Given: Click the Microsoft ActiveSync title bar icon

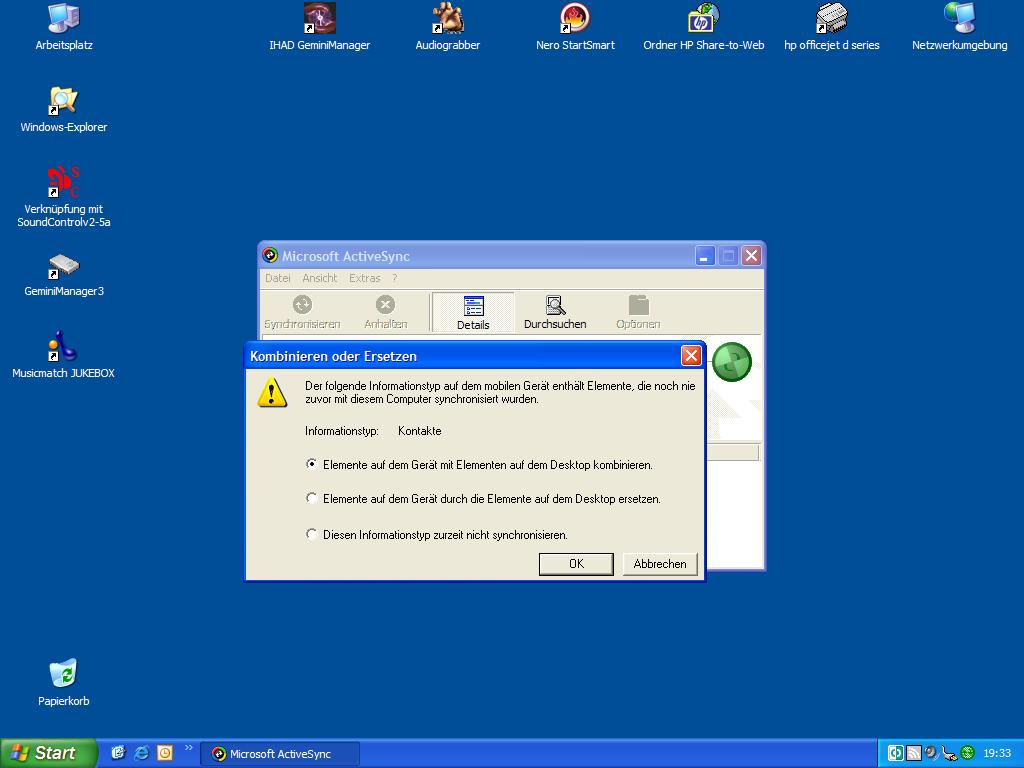Looking at the screenshot, I should (270, 255).
